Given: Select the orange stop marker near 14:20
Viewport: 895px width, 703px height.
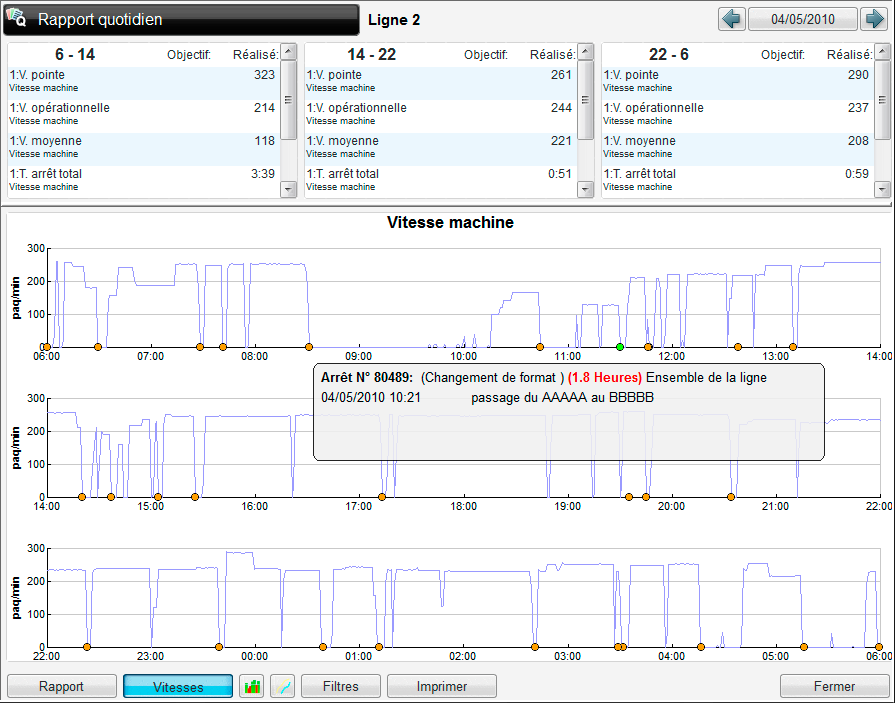Looking at the screenshot, I should [x=82, y=497].
